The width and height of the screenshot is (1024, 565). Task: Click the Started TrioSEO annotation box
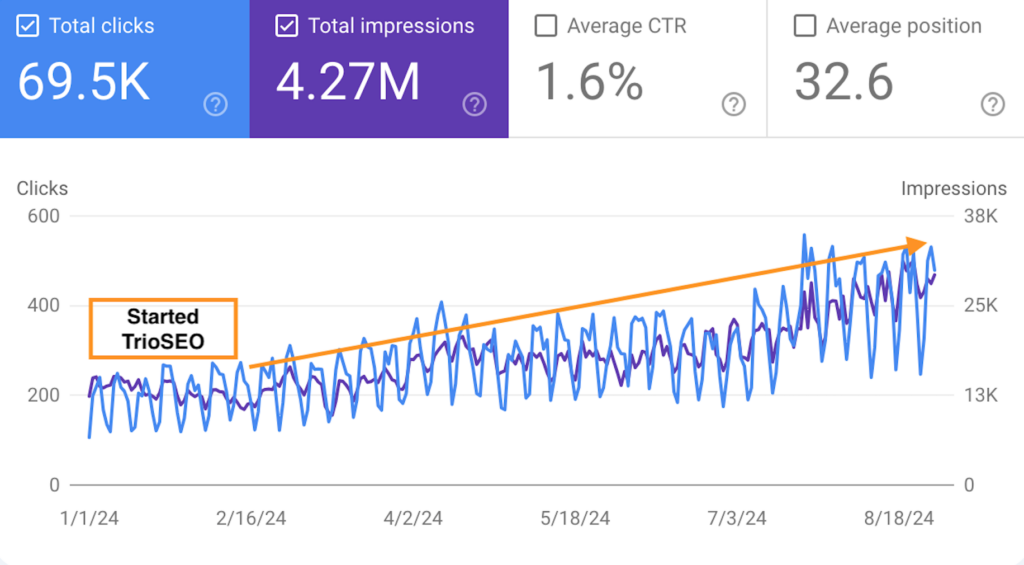point(163,328)
